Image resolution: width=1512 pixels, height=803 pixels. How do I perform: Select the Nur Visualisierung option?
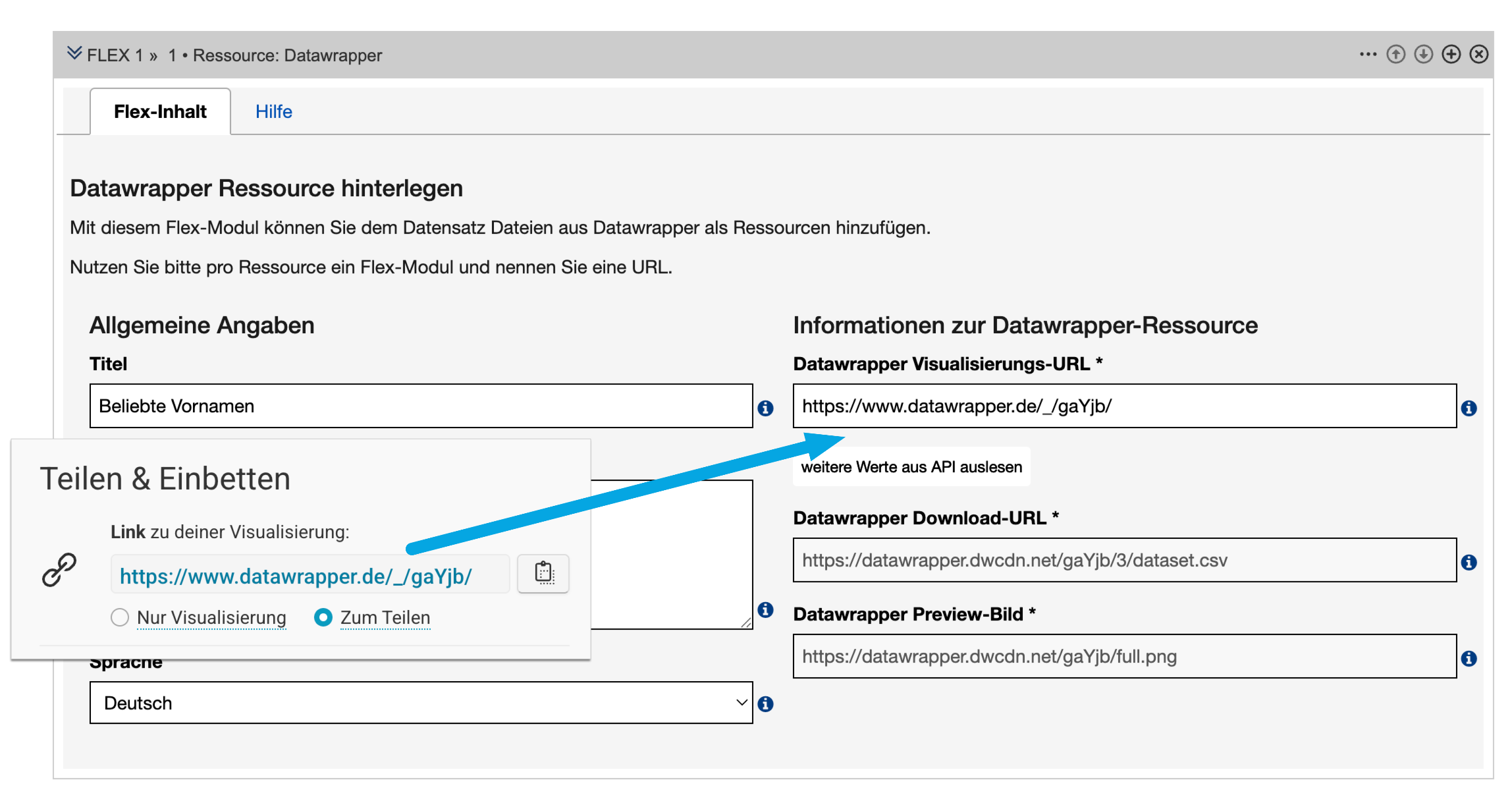119,618
